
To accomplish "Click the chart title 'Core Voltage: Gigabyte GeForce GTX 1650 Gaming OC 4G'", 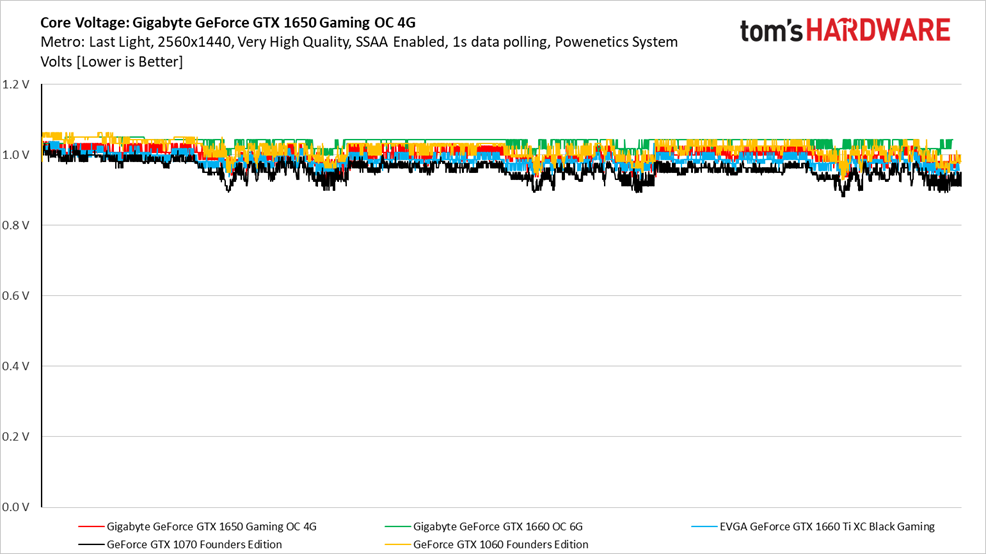I will 228,23.
